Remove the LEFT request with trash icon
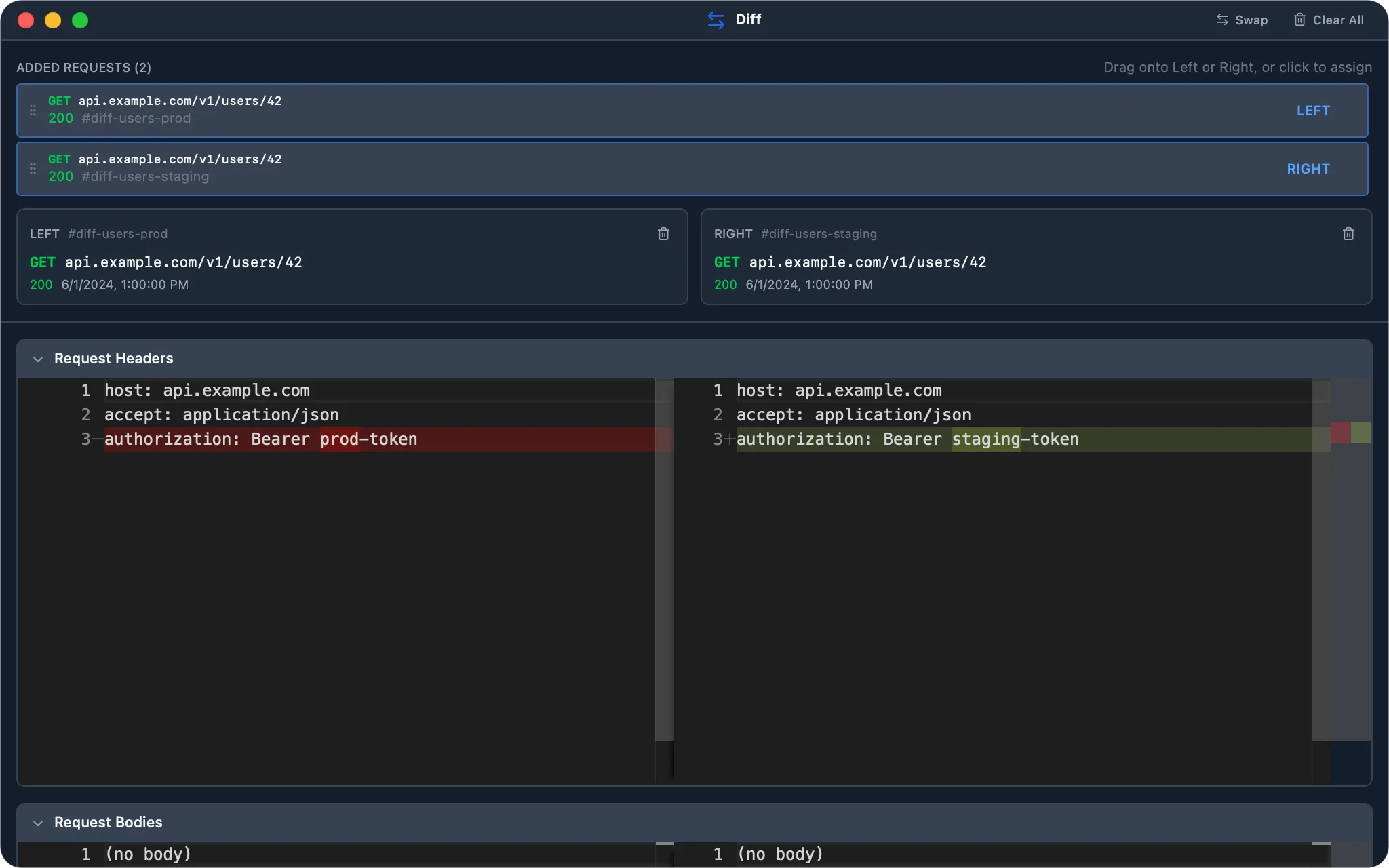 click(x=664, y=234)
